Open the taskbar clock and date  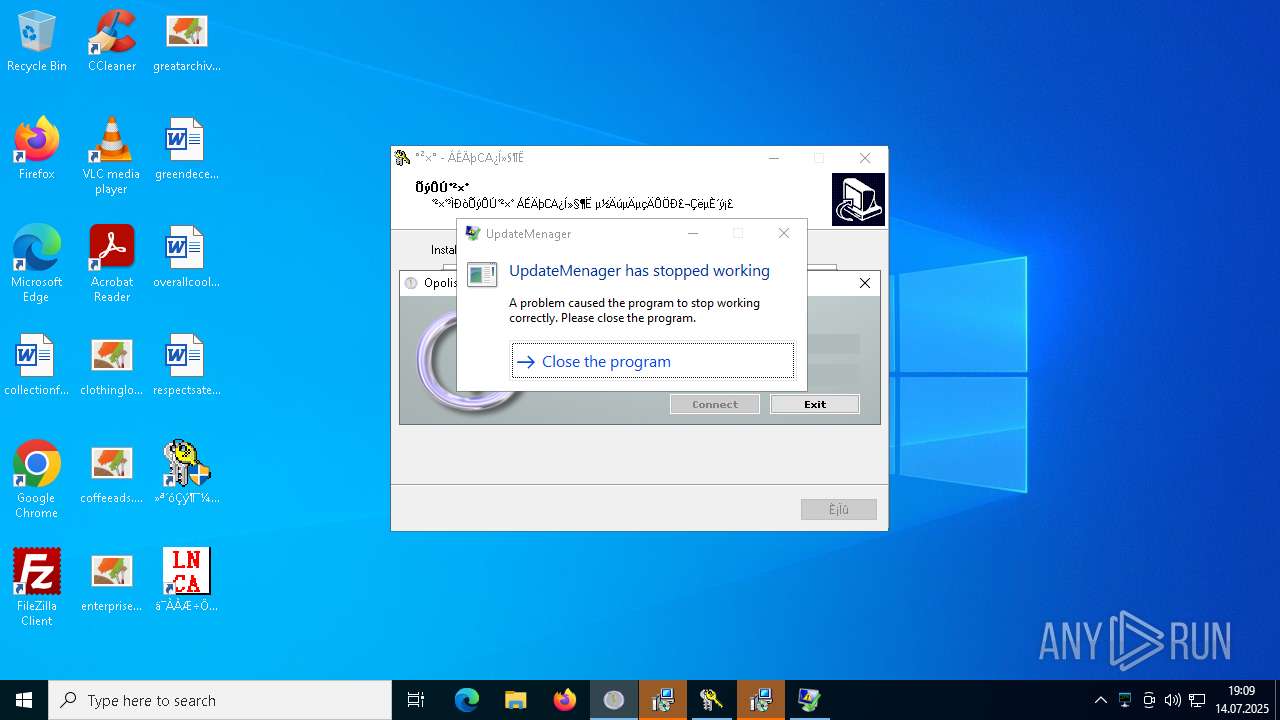(1241, 700)
